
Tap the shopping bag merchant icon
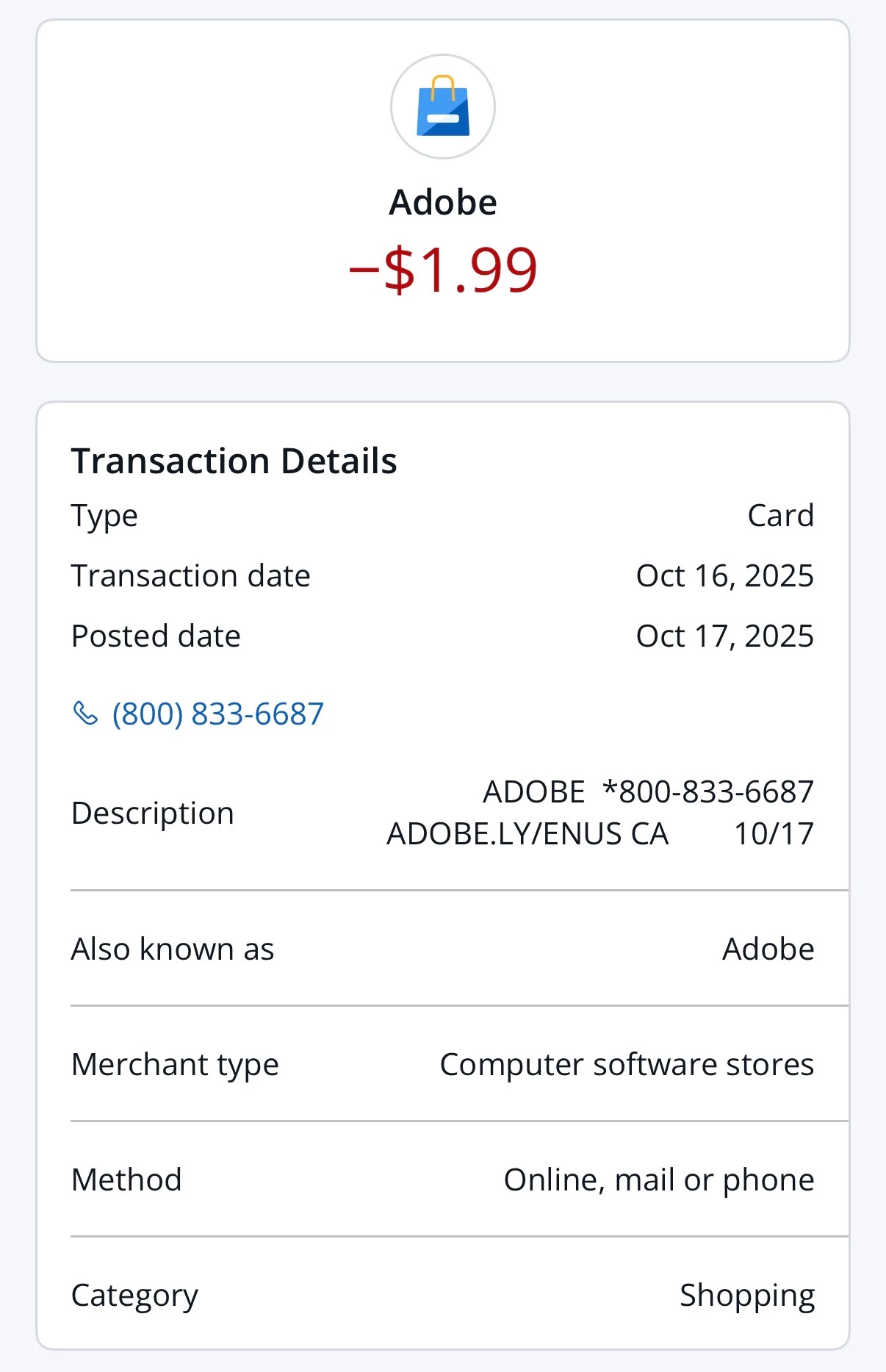coord(443,107)
